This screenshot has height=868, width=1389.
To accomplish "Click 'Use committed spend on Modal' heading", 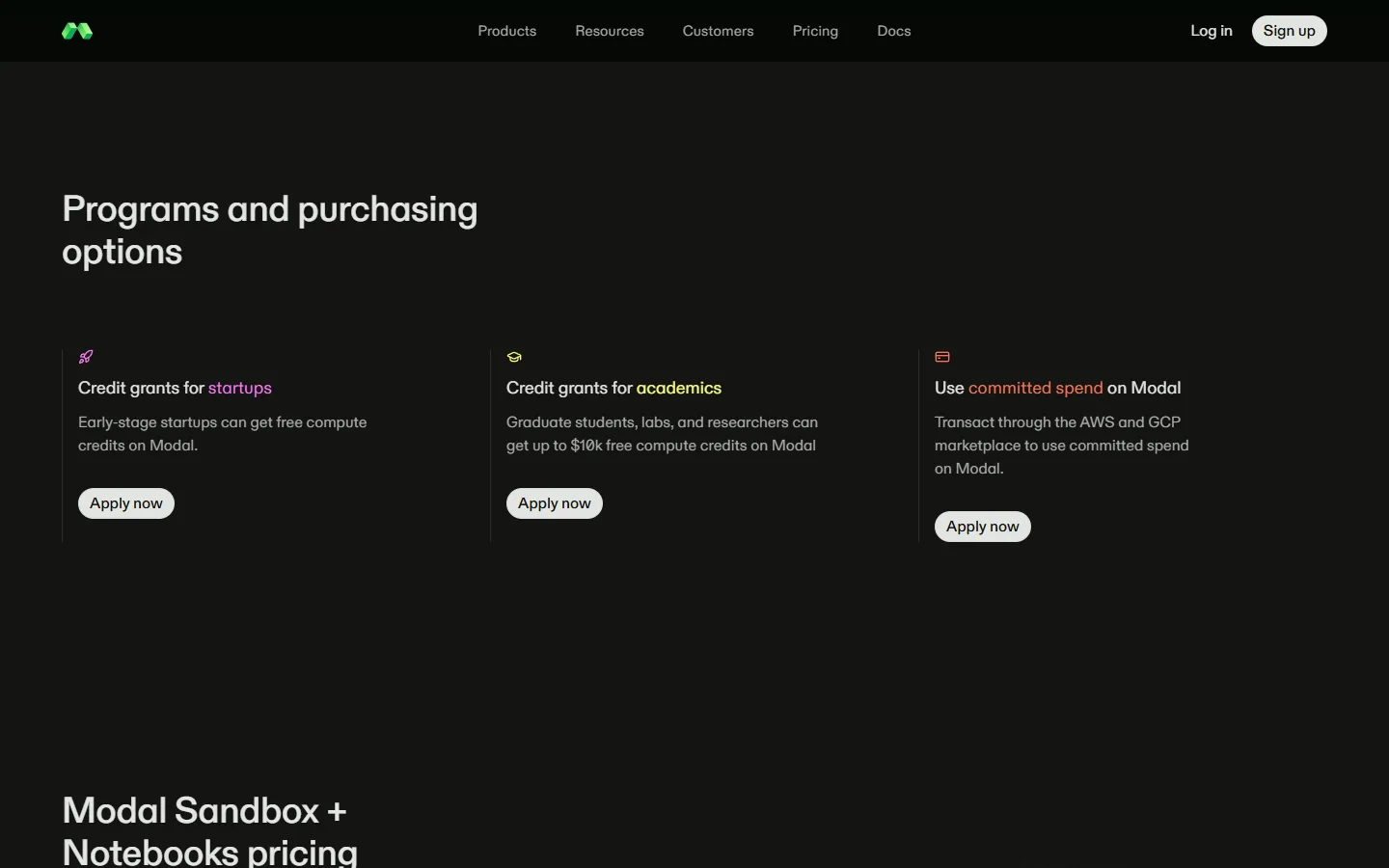I will coord(1057,388).
